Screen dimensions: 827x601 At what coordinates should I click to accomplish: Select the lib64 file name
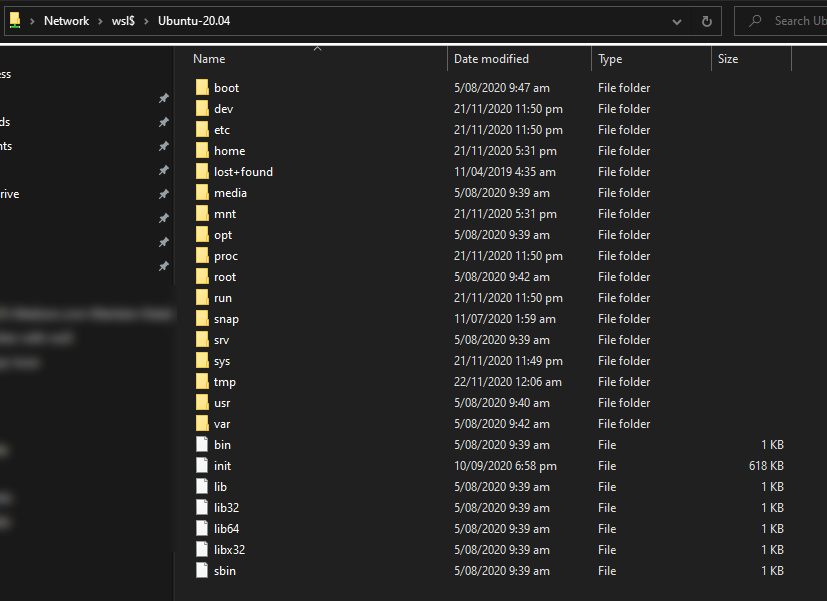coord(226,529)
